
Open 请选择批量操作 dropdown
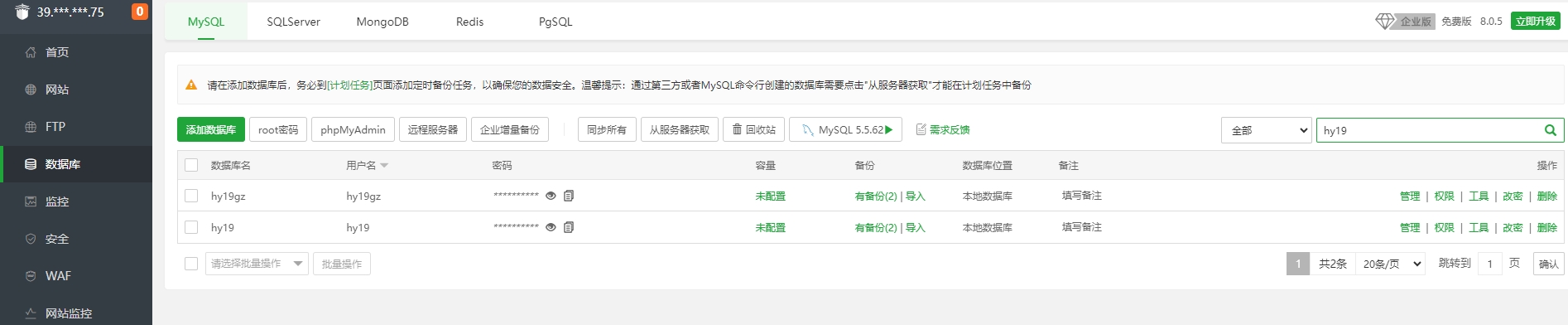pyautogui.click(x=257, y=264)
